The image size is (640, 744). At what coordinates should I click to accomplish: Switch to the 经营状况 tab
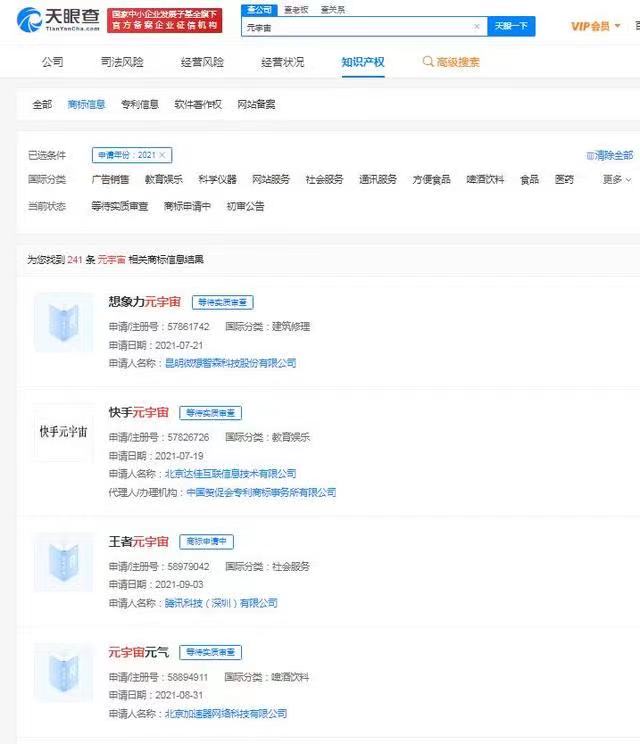[x=283, y=62]
